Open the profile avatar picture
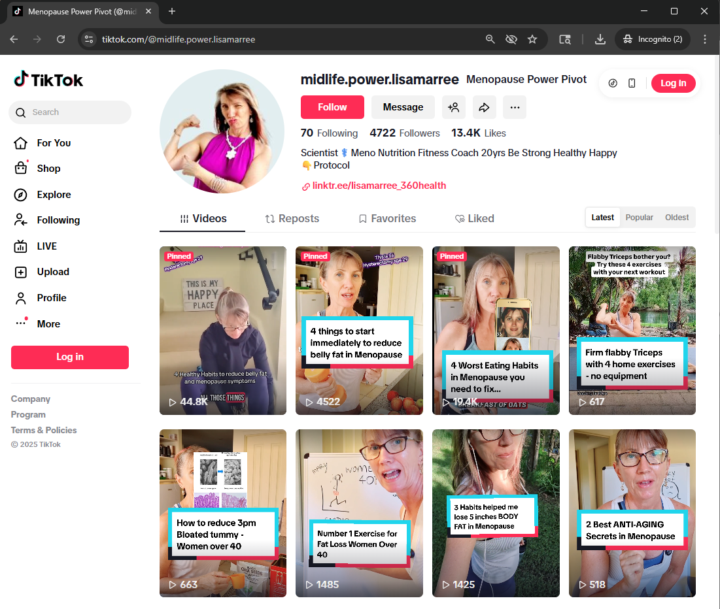The image size is (720, 609). tap(222, 131)
